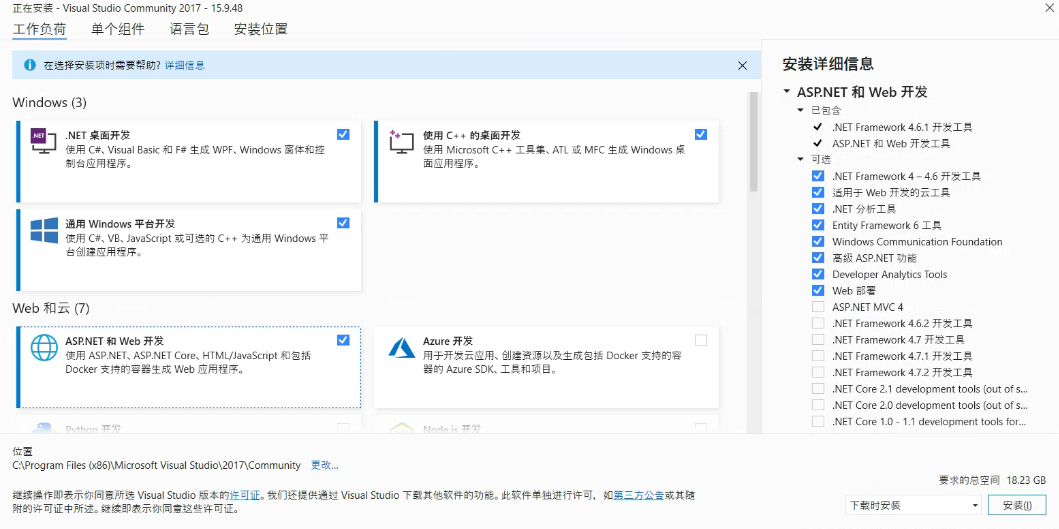
Task: Click the Windows (3) section heading
Action: click(x=50, y=103)
